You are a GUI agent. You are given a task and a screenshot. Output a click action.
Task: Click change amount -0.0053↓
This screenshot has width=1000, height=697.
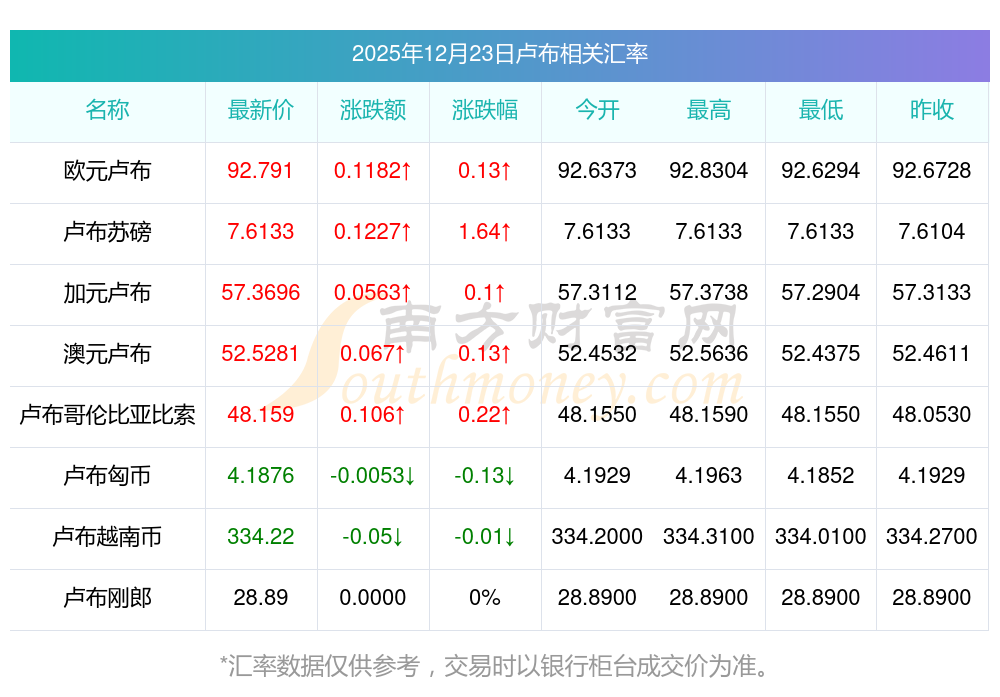[372, 476]
